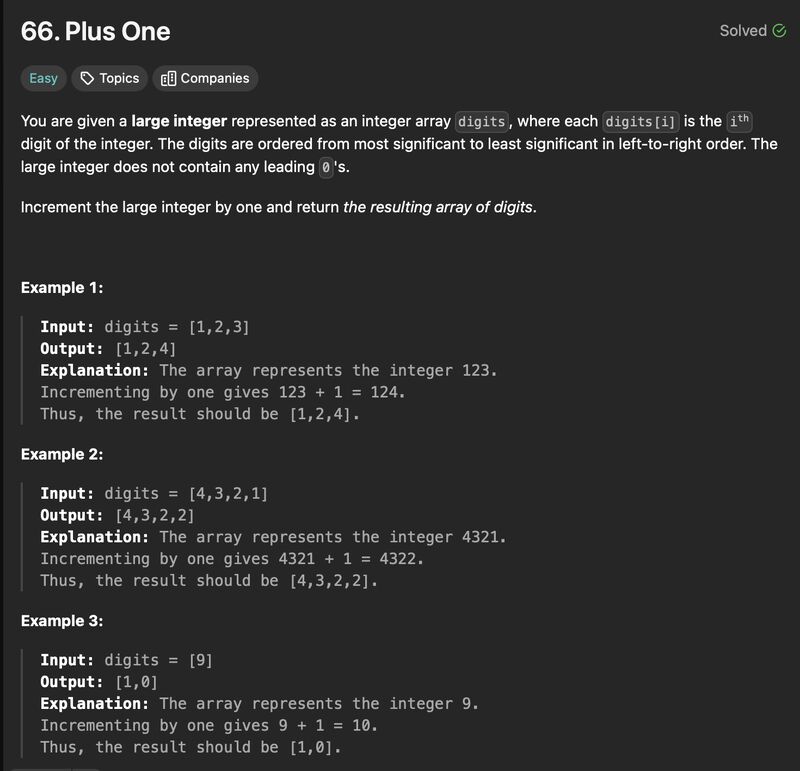Click the Solved status label

[x=743, y=31]
